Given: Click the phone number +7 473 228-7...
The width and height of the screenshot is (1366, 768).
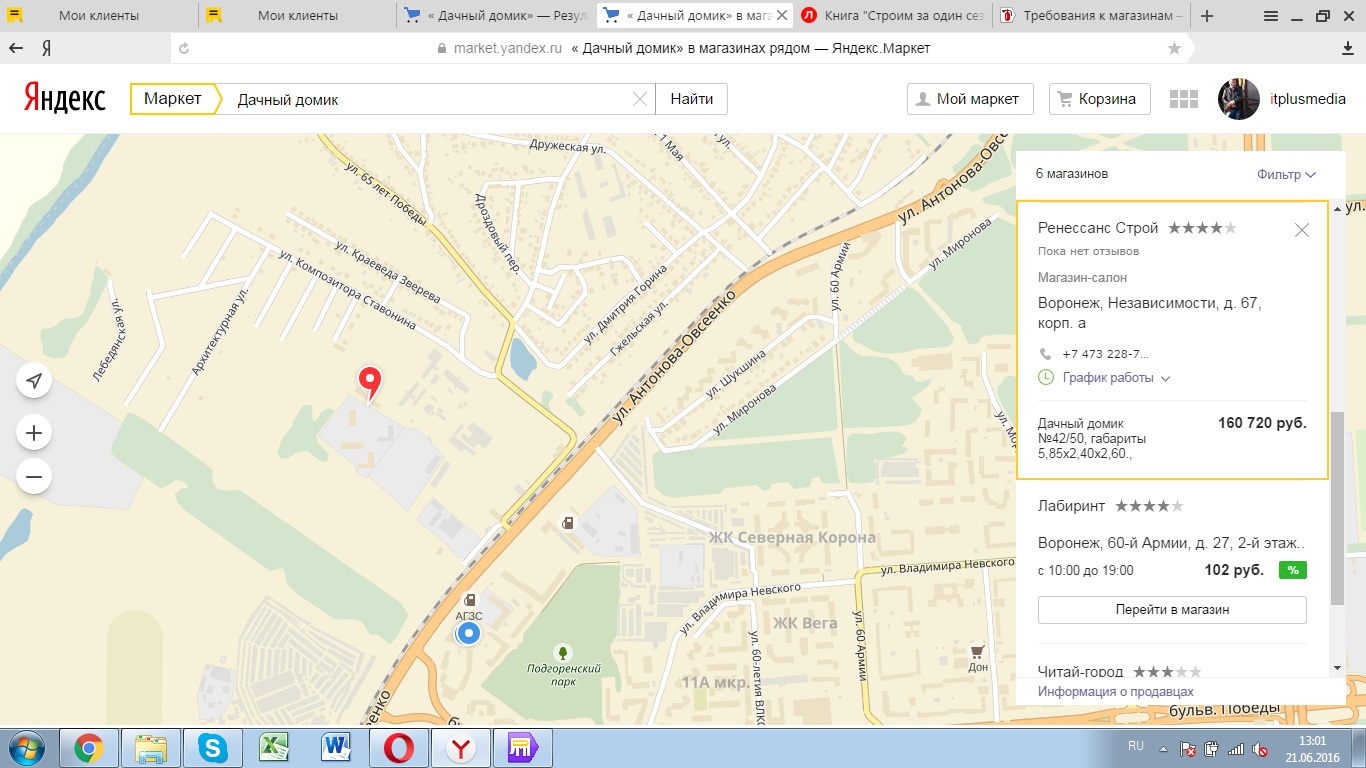Looking at the screenshot, I should (1105, 354).
